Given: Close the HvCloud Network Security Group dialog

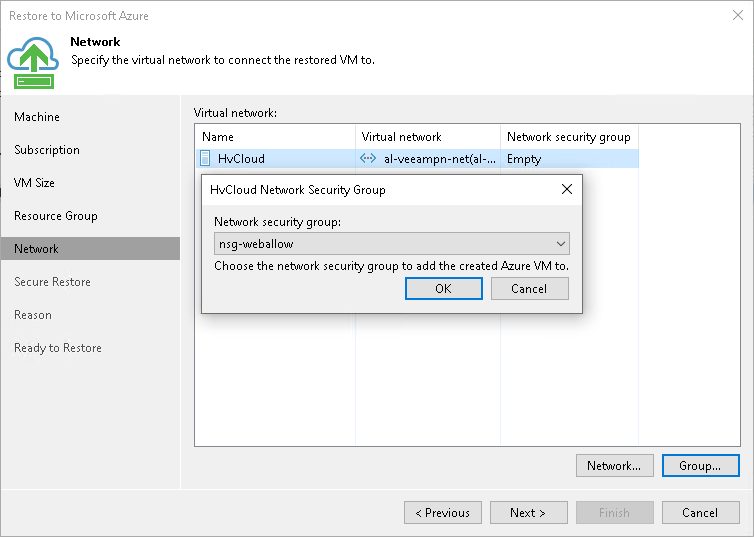Looking at the screenshot, I should [566, 189].
